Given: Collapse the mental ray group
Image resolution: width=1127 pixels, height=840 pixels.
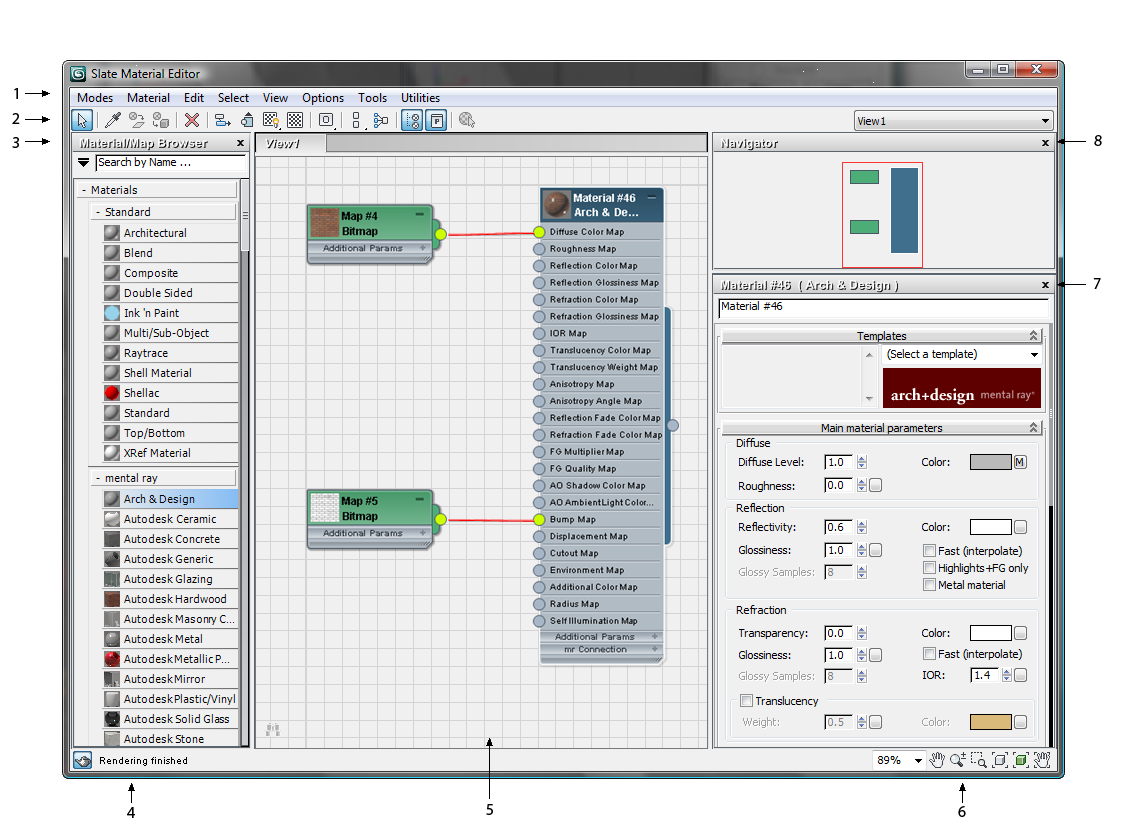Looking at the screenshot, I should pos(98,478).
